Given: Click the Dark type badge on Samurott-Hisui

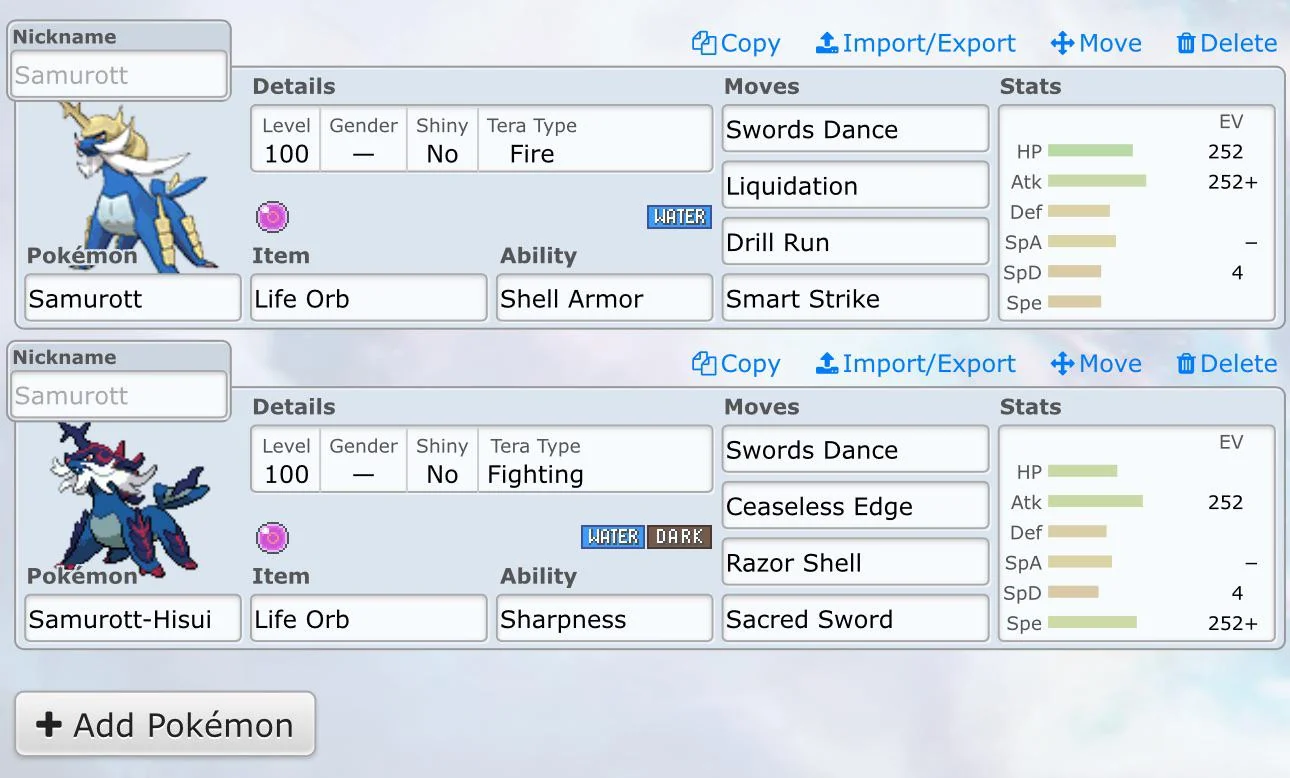Looking at the screenshot, I should point(679,537).
